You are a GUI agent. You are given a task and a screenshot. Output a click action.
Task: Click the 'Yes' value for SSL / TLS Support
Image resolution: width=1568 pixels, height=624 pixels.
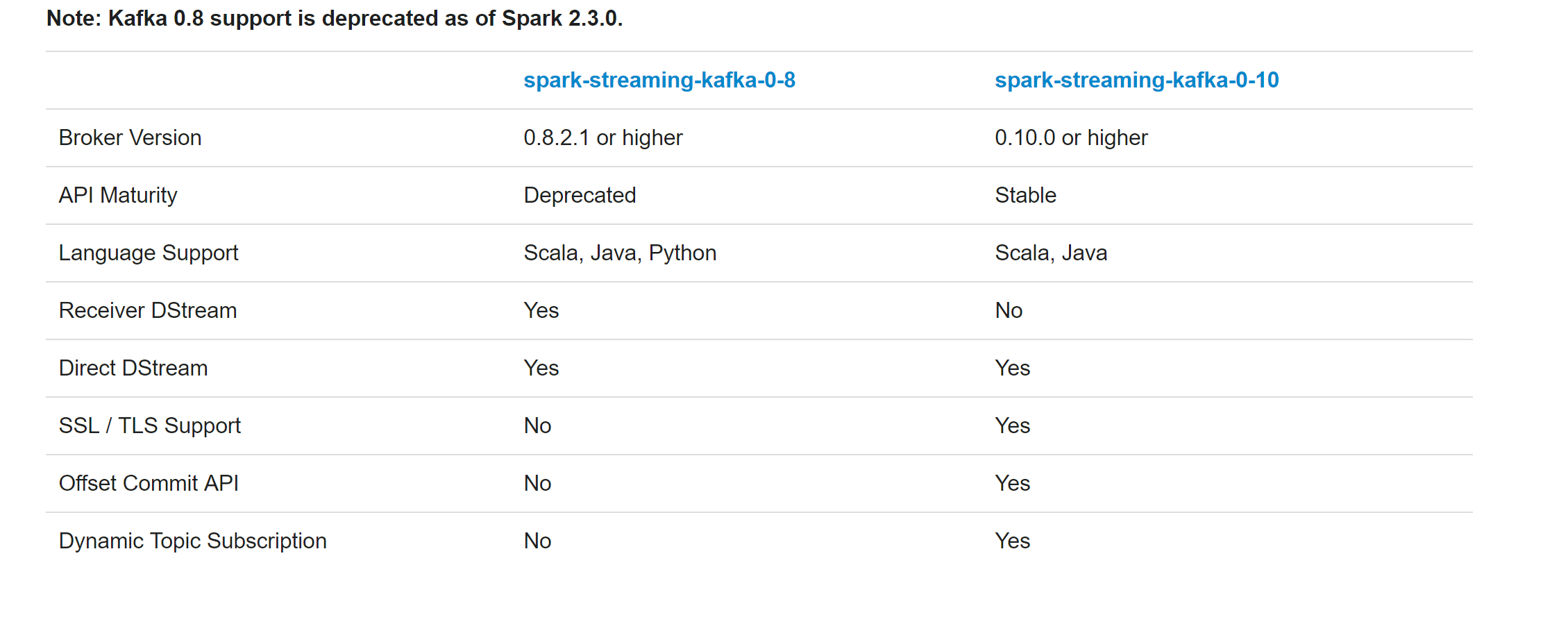[1012, 425]
